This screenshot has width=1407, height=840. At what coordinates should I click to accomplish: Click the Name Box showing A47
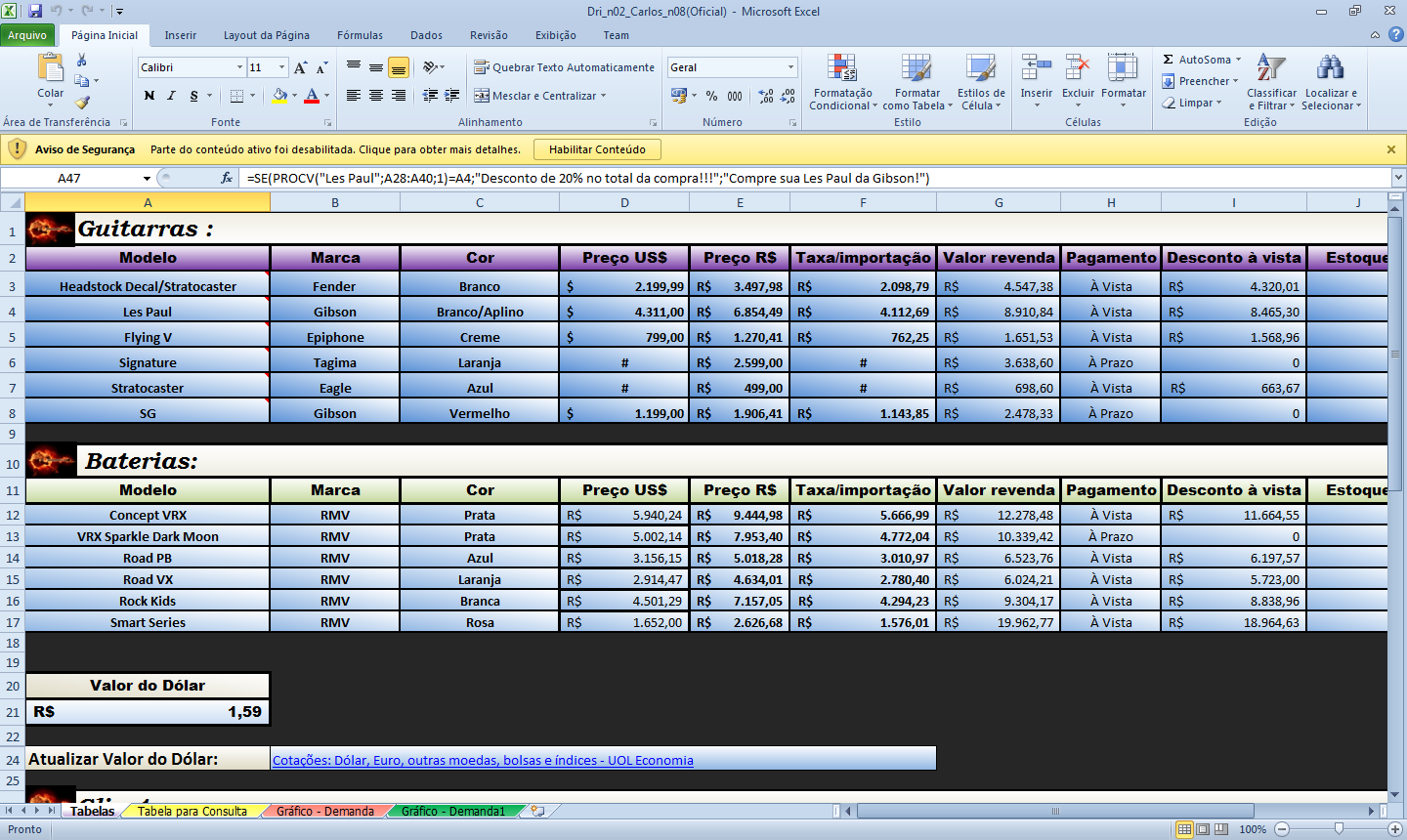coord(70,178)
